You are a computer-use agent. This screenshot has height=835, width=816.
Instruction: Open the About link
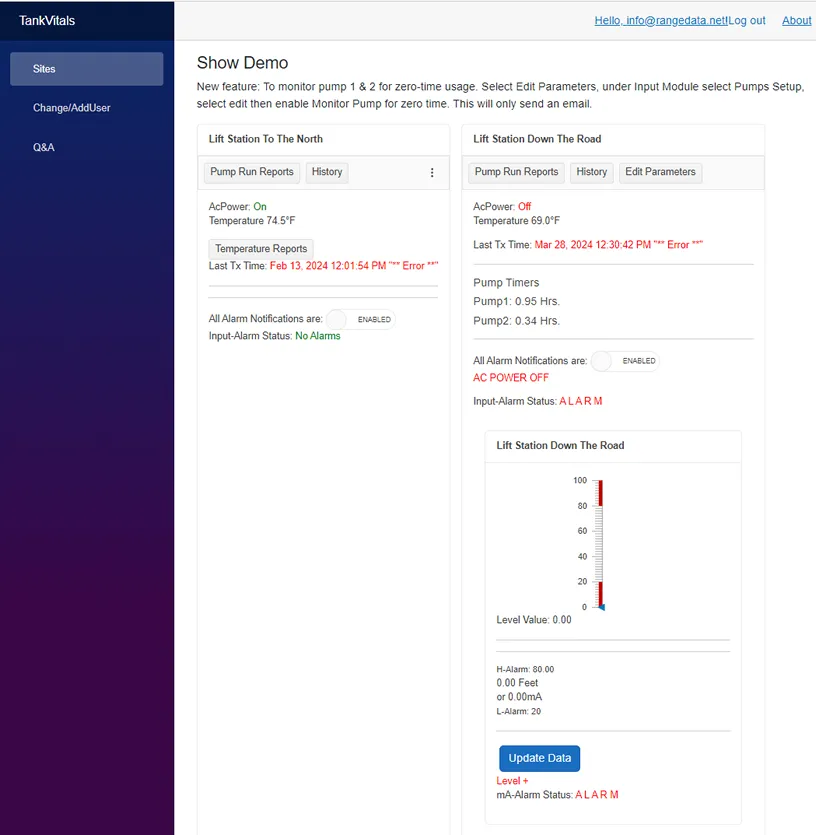796,20
